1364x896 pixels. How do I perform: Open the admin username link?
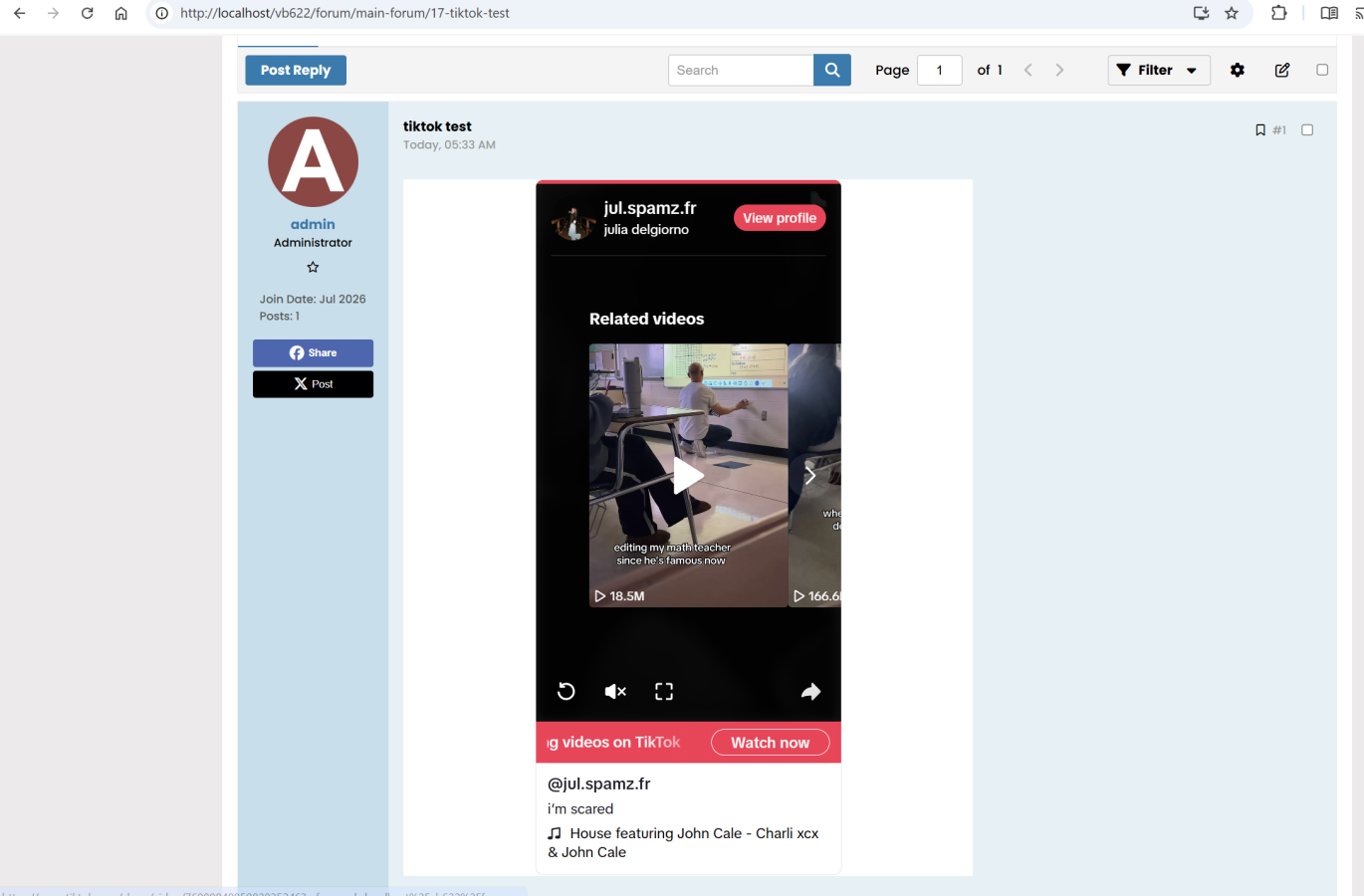point(313,224)
